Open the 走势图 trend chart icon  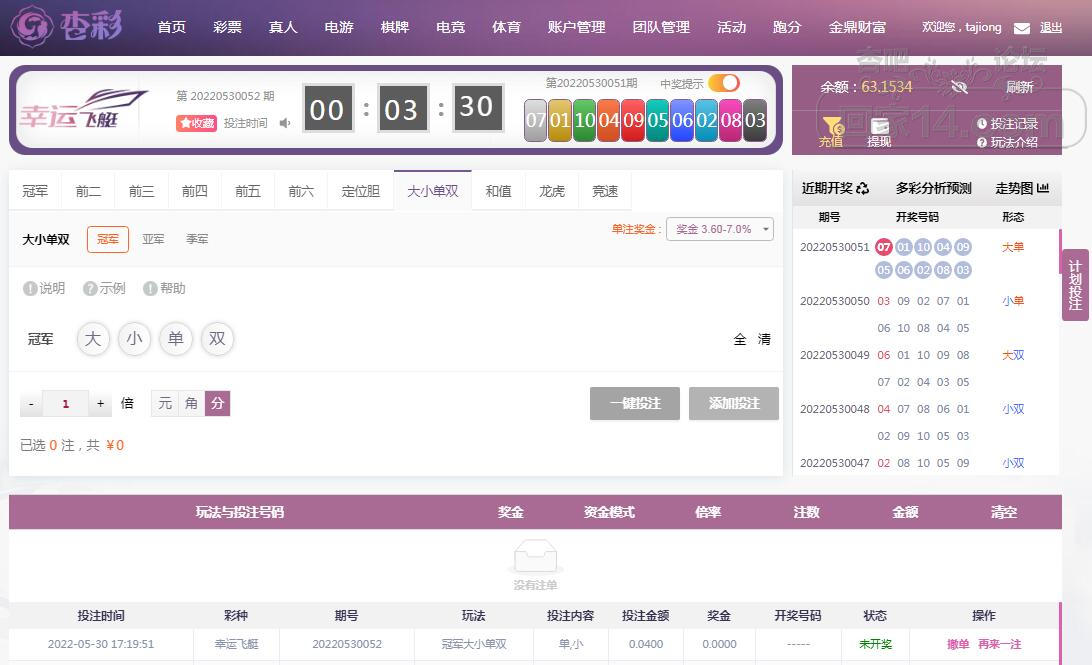coord(1043,188)
